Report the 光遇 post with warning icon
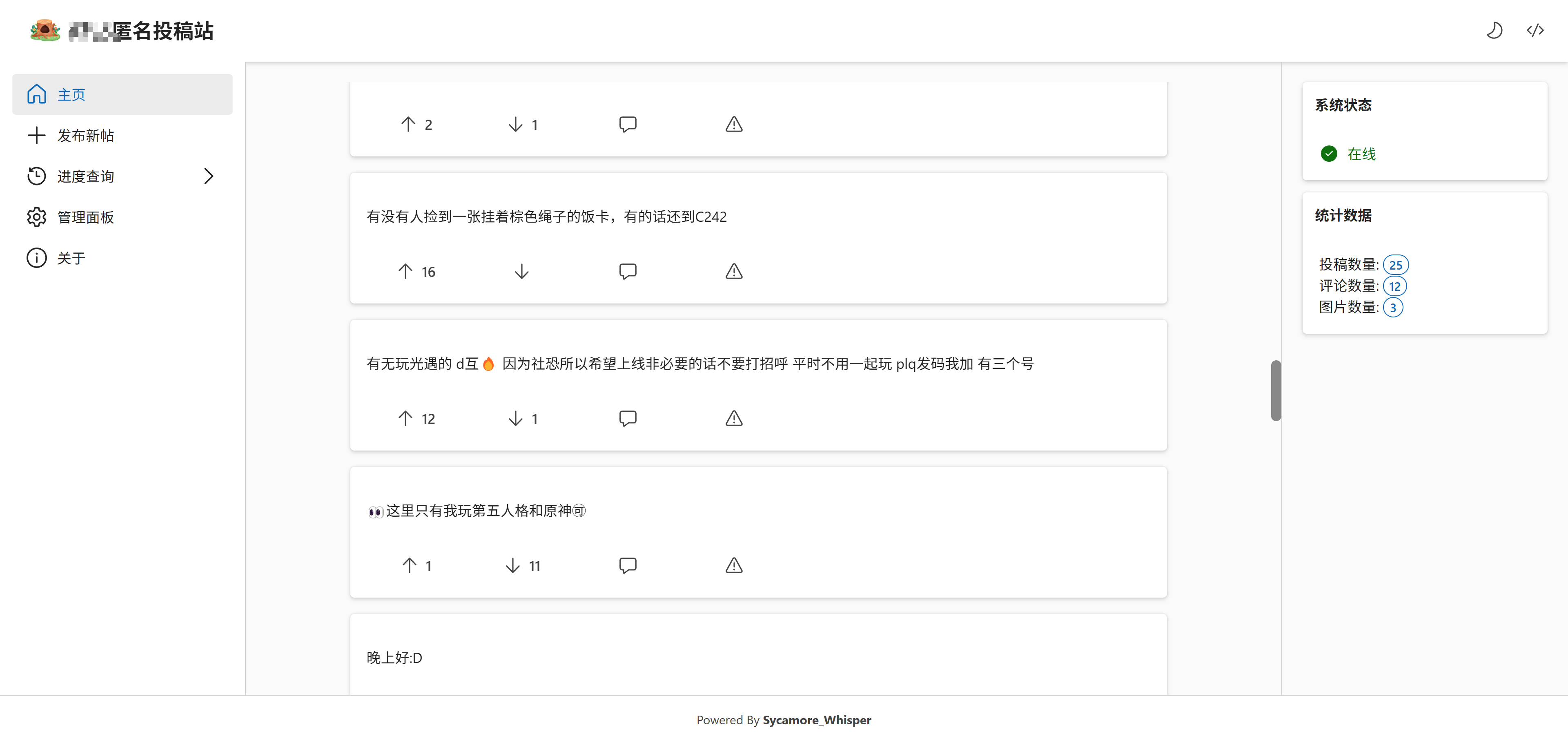 tap(733, 418)
